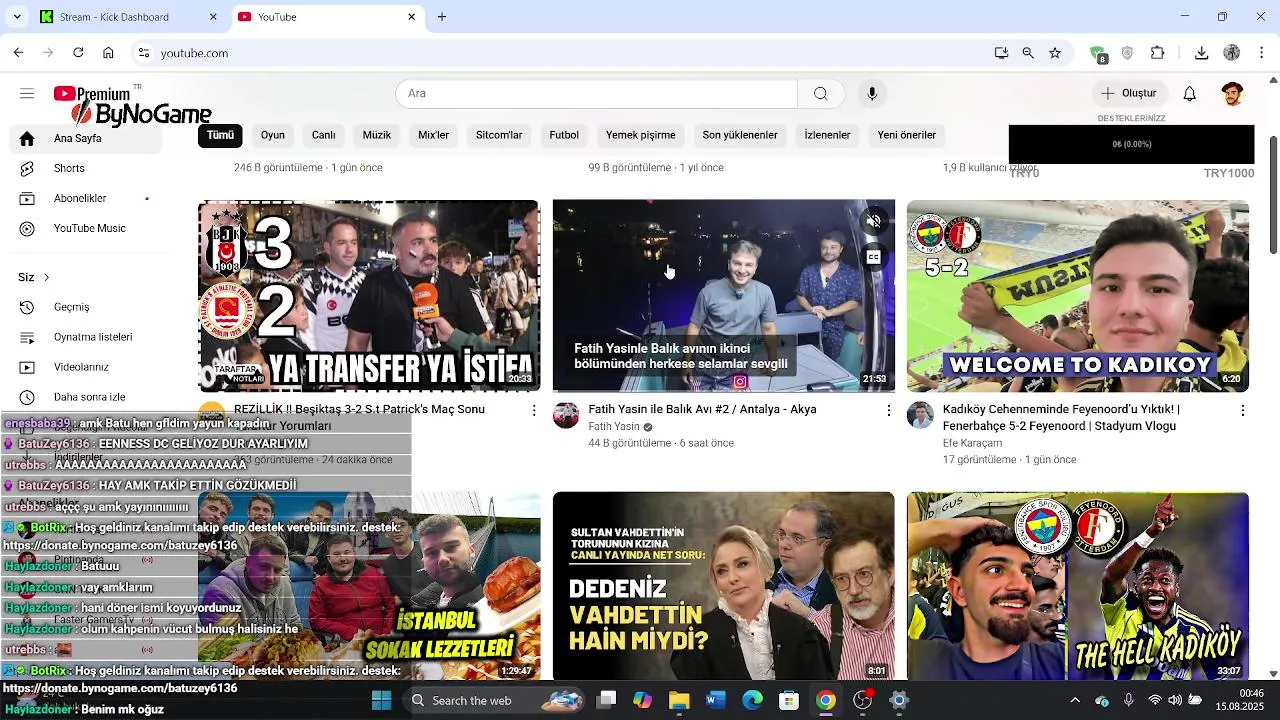This screenshot has height=720, width=1280.
Task: Open Videolarınız in sidebar
Action: [x=85, y=367]
